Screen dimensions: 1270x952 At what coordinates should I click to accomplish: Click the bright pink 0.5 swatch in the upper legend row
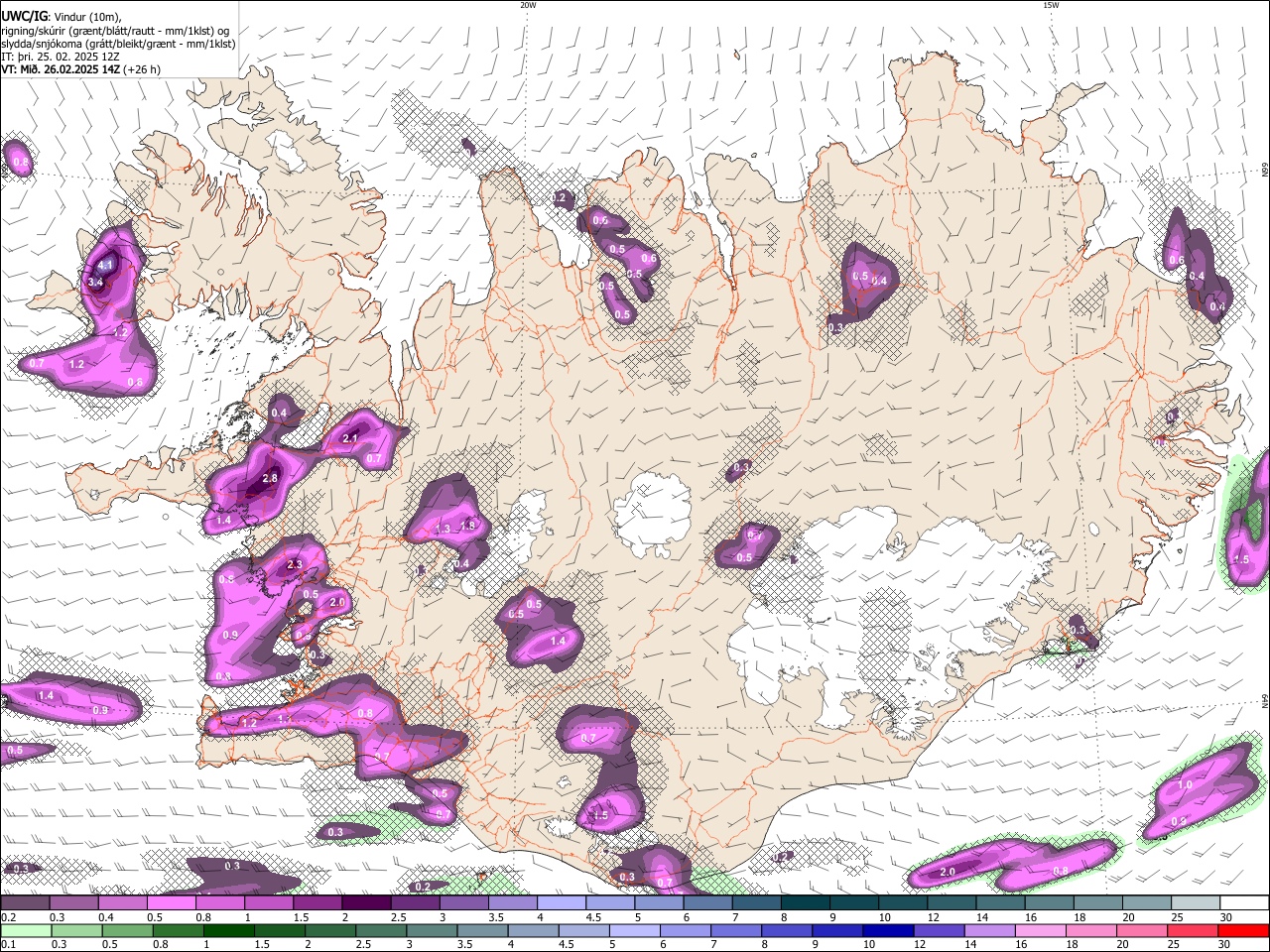click(x=171, y=903)
